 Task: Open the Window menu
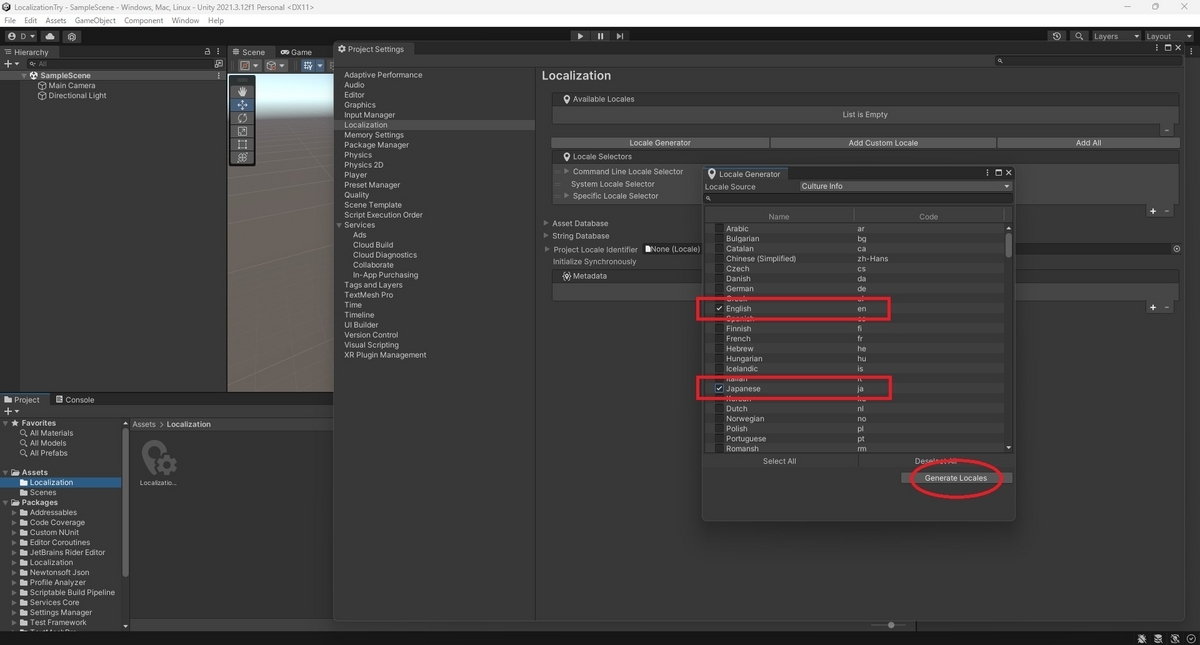(185, 20)
